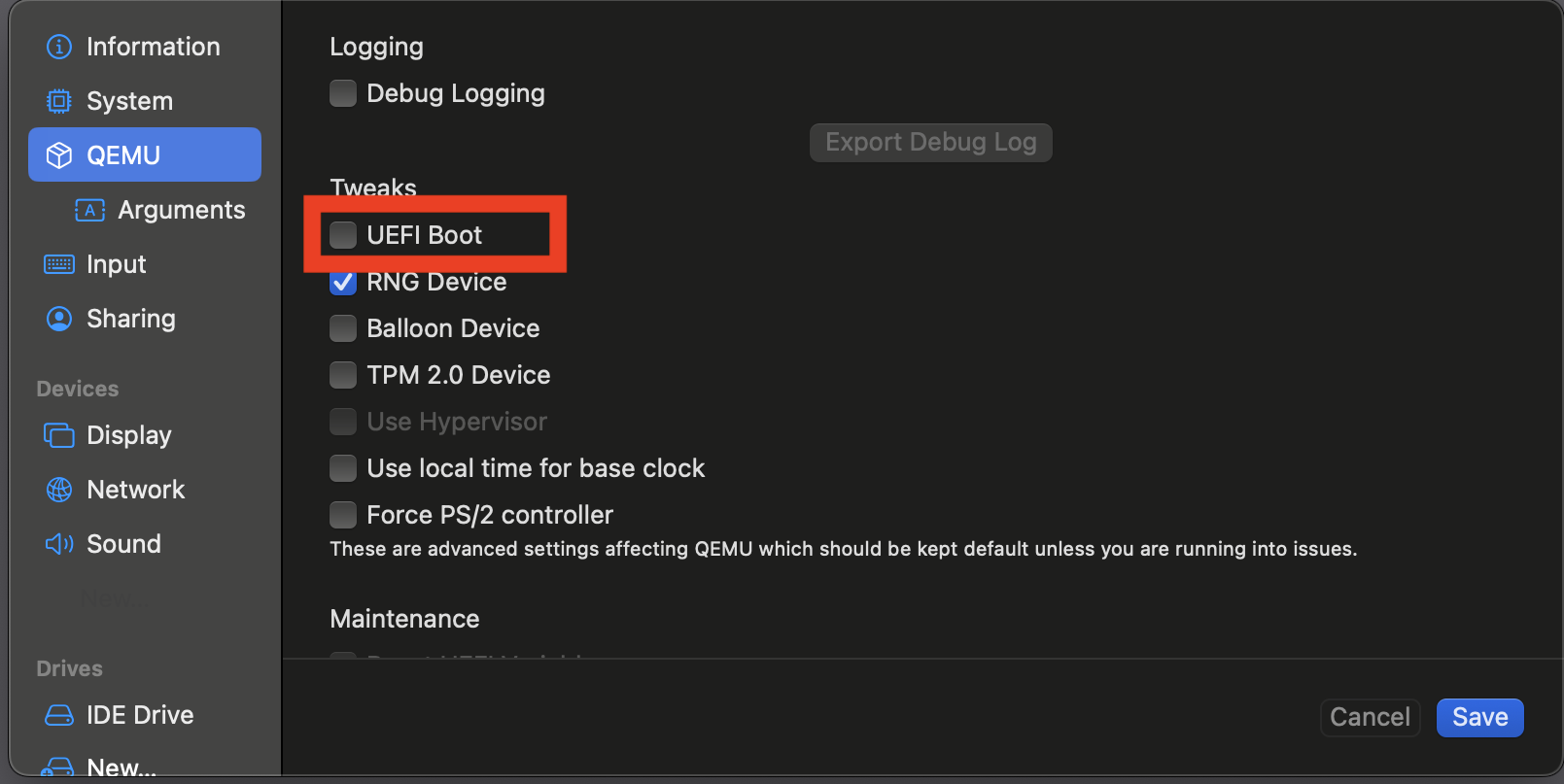Image resolution: width=1564 pixels, height=784 pixels.
Task: Enable Debug Logging
Action: (x=343, y=93)
